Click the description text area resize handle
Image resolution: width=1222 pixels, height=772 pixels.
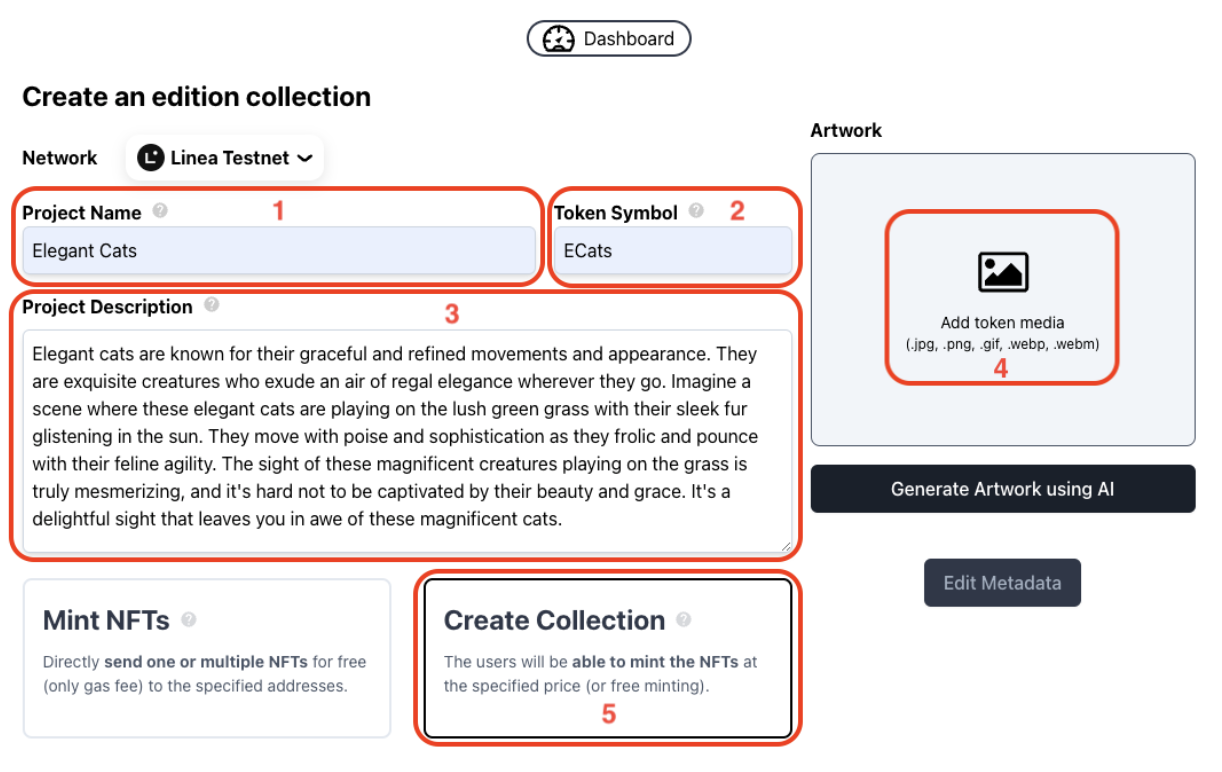point(785,546)
